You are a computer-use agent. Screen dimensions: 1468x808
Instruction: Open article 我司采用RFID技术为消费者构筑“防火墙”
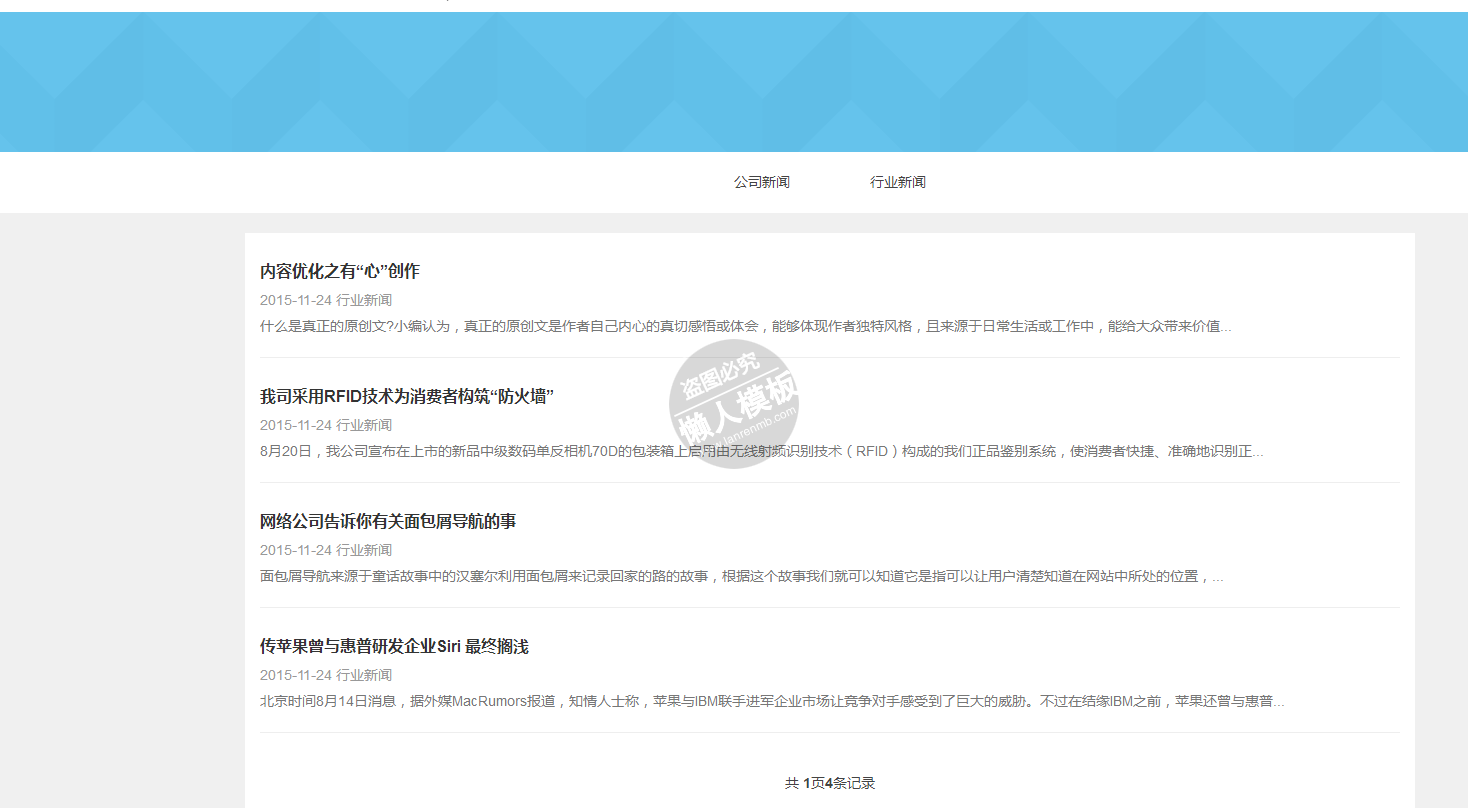tap(406, 396)
